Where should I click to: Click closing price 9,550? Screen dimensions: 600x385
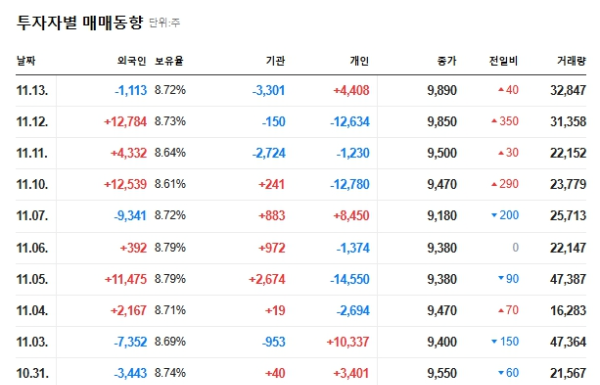pyautogui.click(x=442, y=373)
